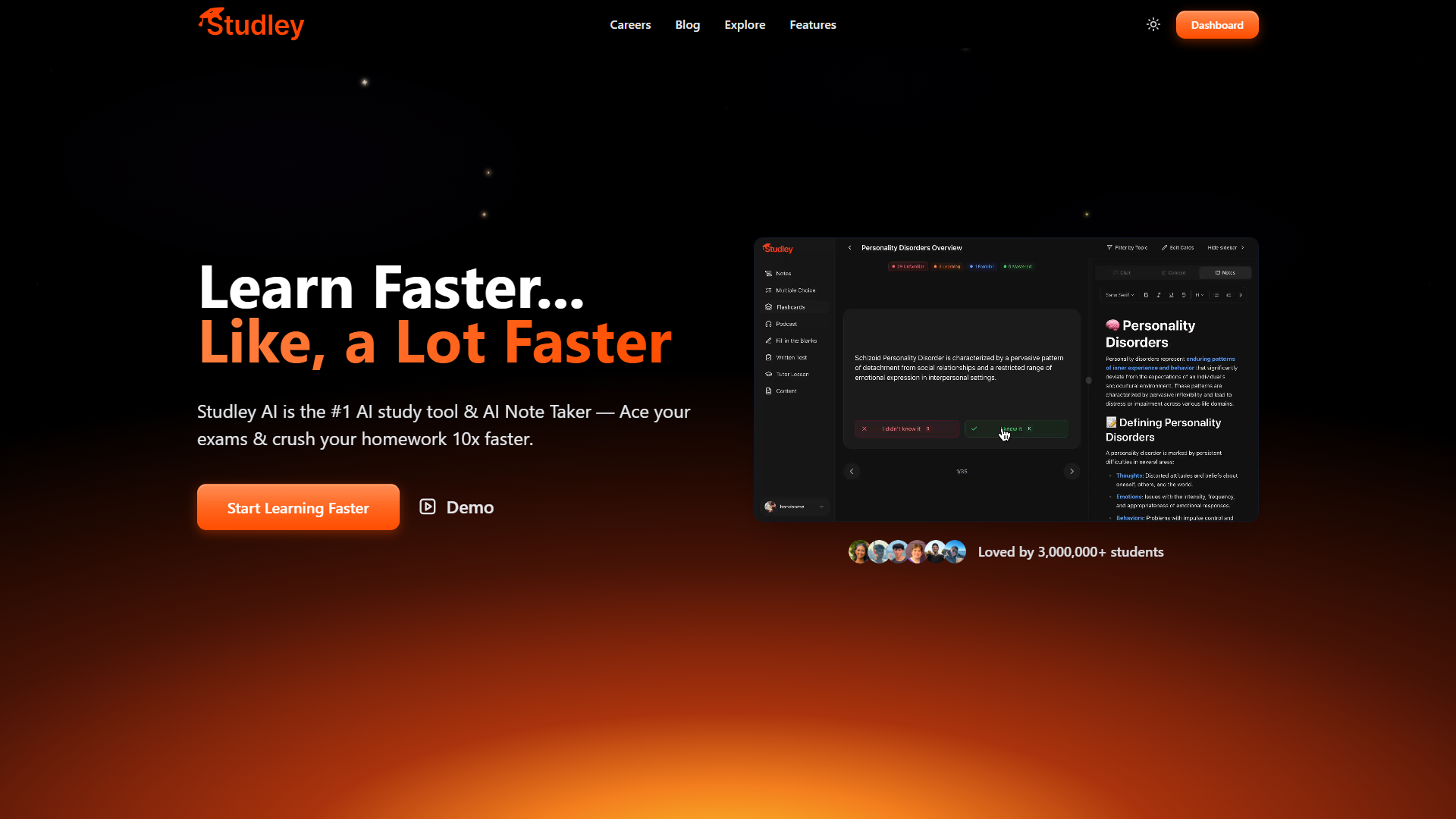This screenshot has height=819, width=1456.
Task: Go to the previous flashcard arrow
Action: point(852,472)
